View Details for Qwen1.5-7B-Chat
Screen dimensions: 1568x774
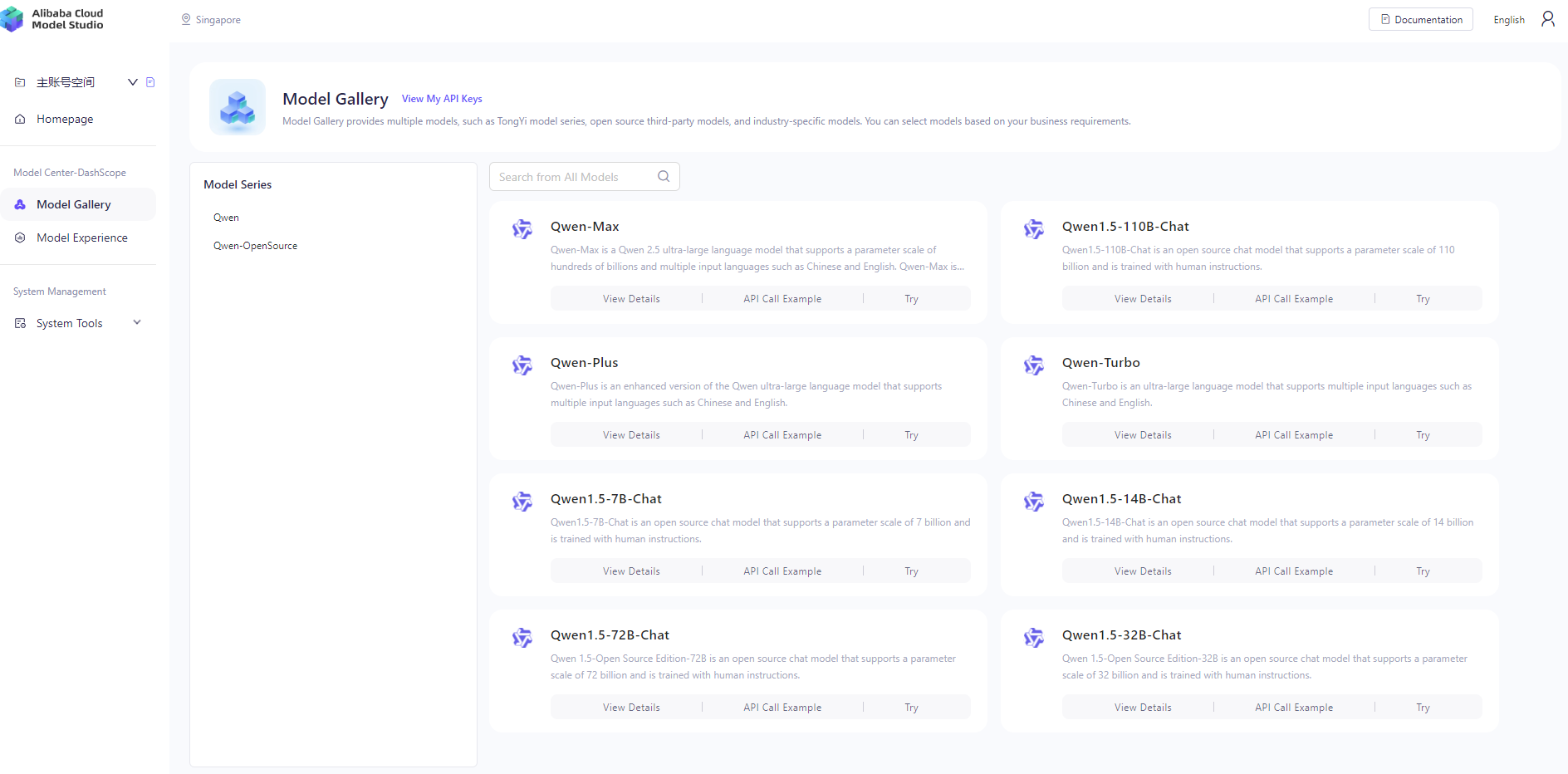(631, 571)
